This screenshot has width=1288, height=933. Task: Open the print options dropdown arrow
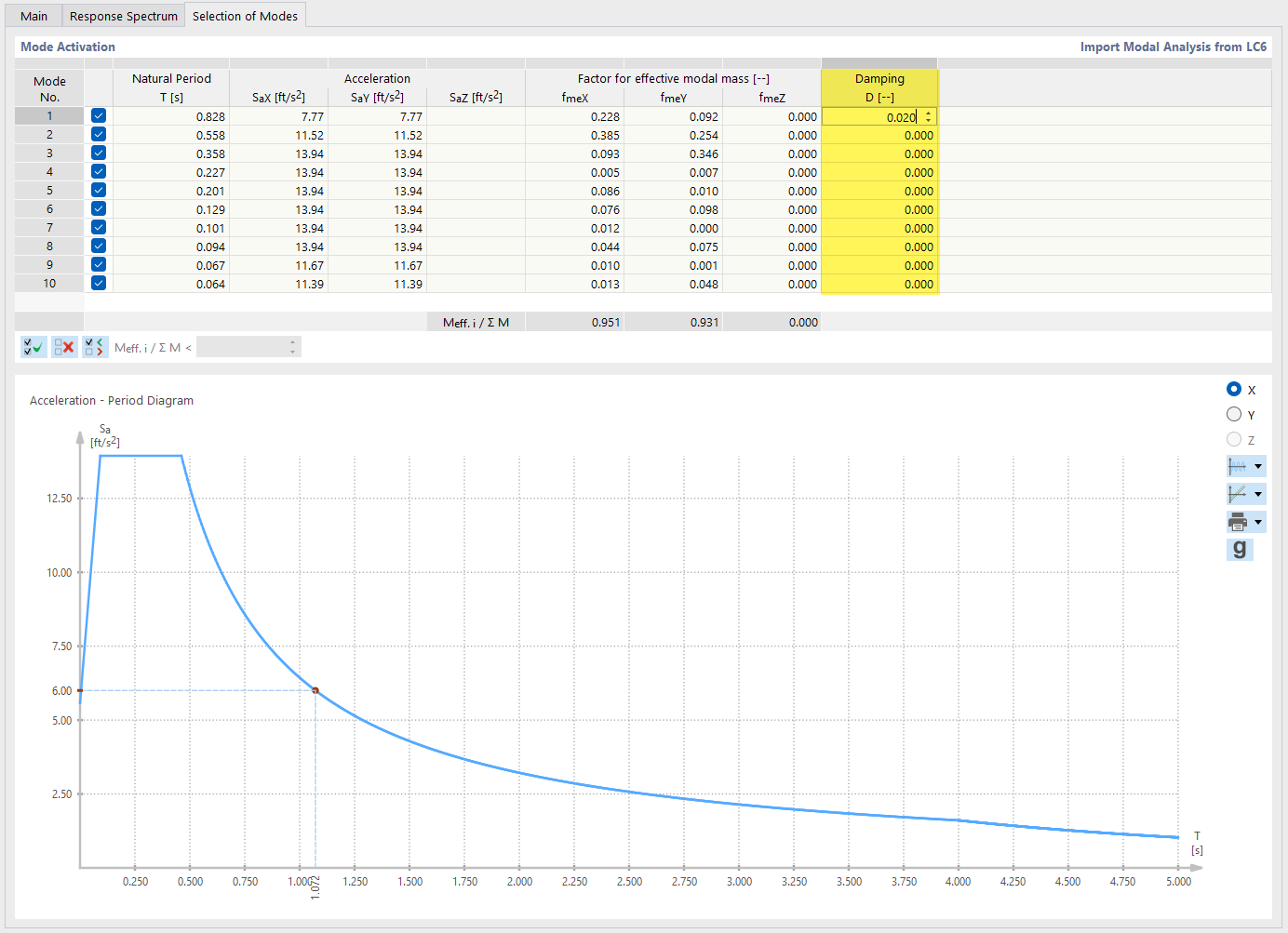1257,521
